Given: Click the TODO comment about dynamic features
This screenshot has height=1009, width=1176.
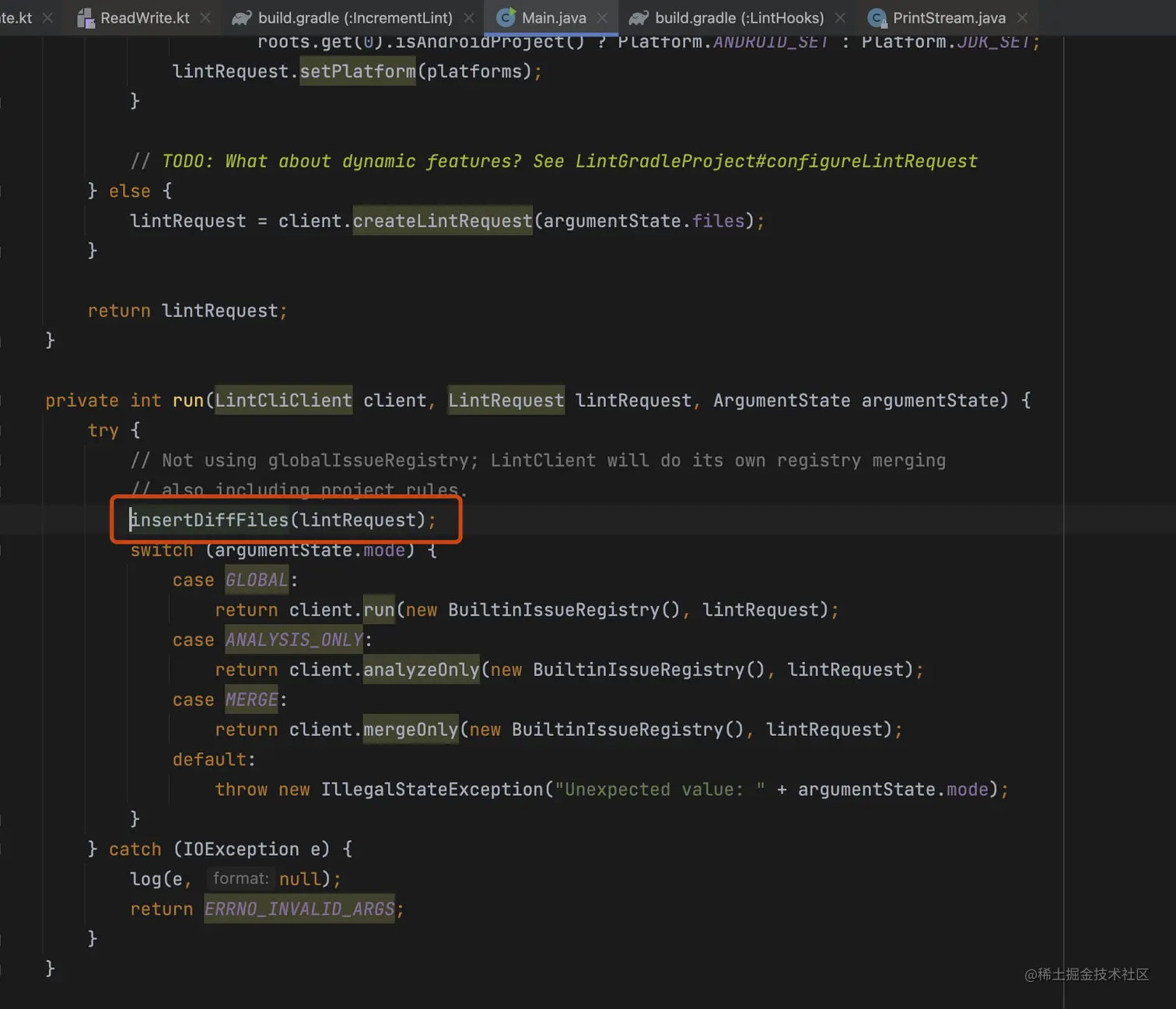Looking at the screenshot, I should pyautogui.click(x=554, y=161).
